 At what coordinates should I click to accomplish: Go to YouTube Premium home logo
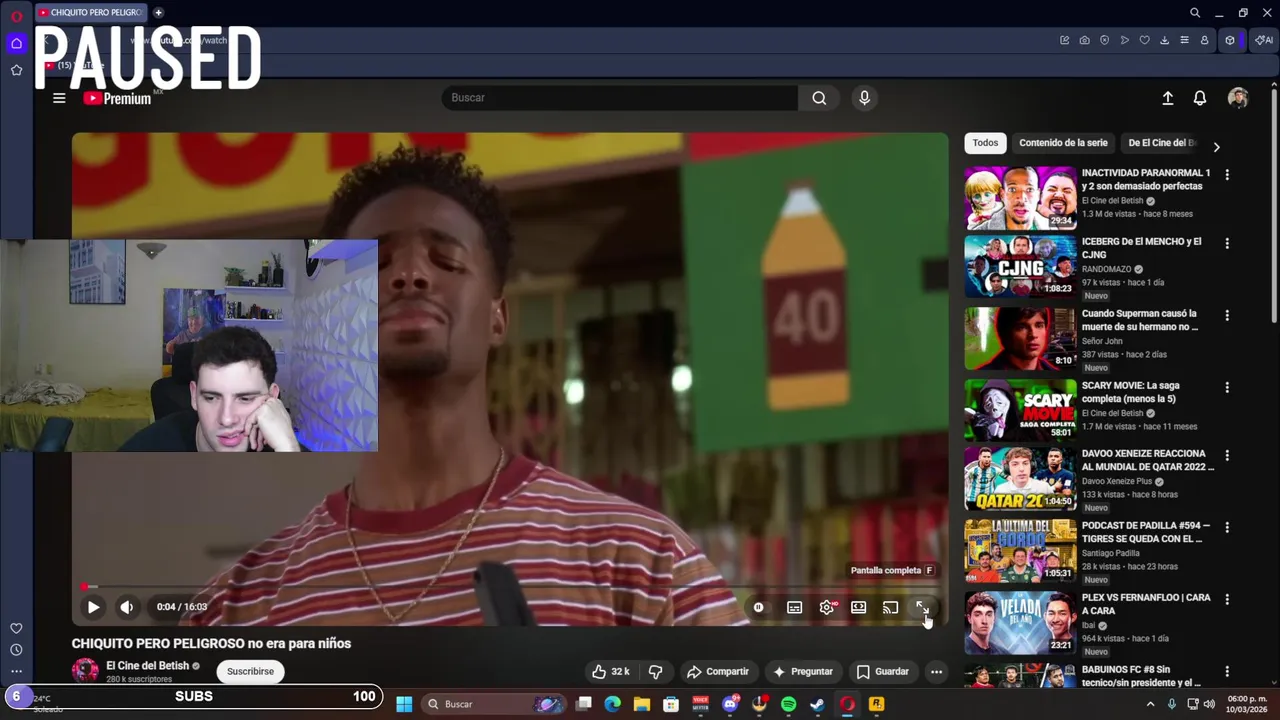pos(117,98)
